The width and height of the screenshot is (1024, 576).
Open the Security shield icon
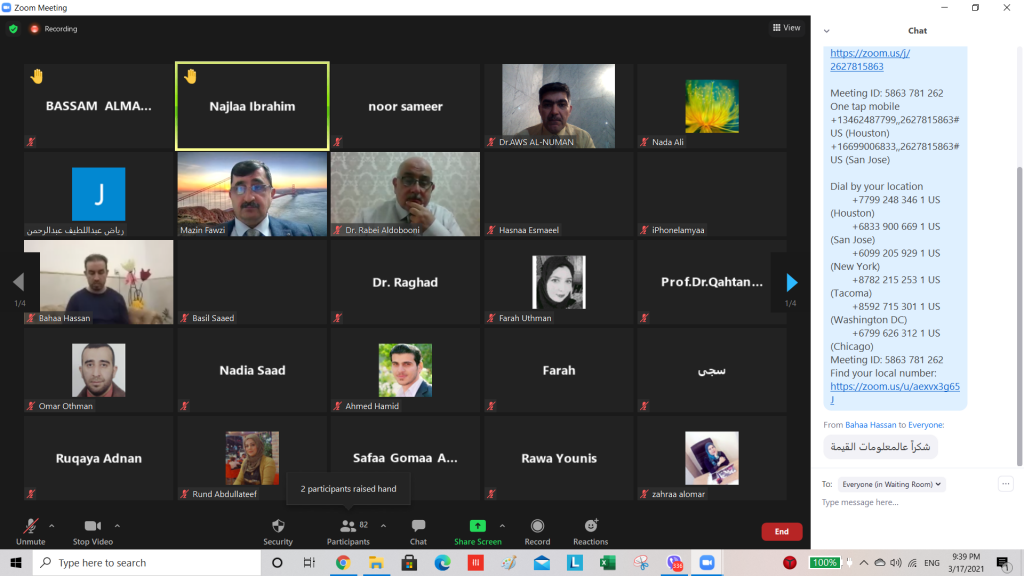pos(278,526)
